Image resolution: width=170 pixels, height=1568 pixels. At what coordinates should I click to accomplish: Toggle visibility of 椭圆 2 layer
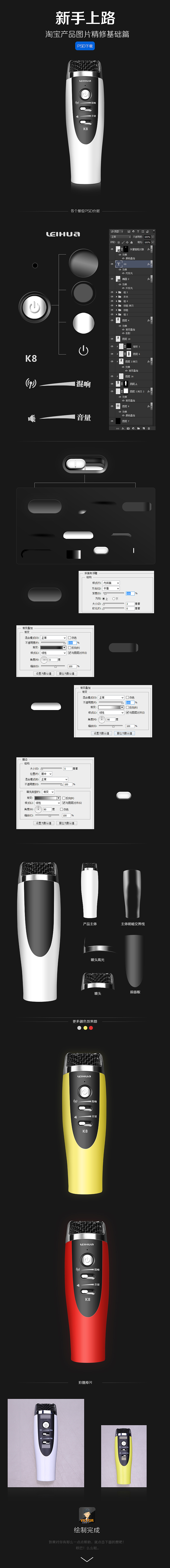point(112,279)
